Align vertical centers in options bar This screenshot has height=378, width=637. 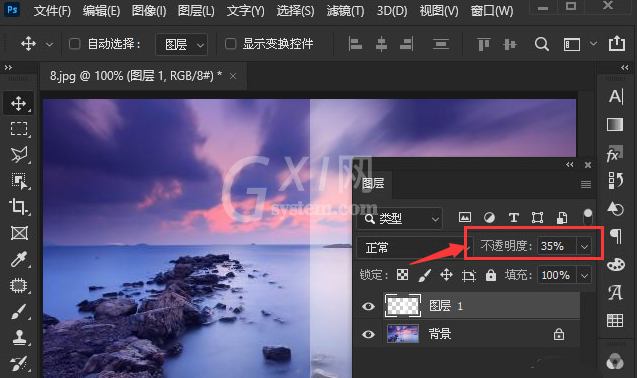click(509, 44)
